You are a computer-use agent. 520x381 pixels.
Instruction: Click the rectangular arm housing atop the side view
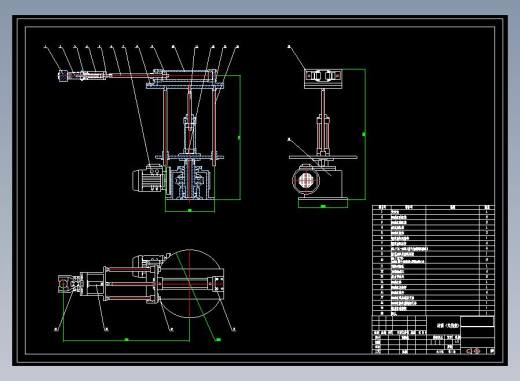click(323, 79)
